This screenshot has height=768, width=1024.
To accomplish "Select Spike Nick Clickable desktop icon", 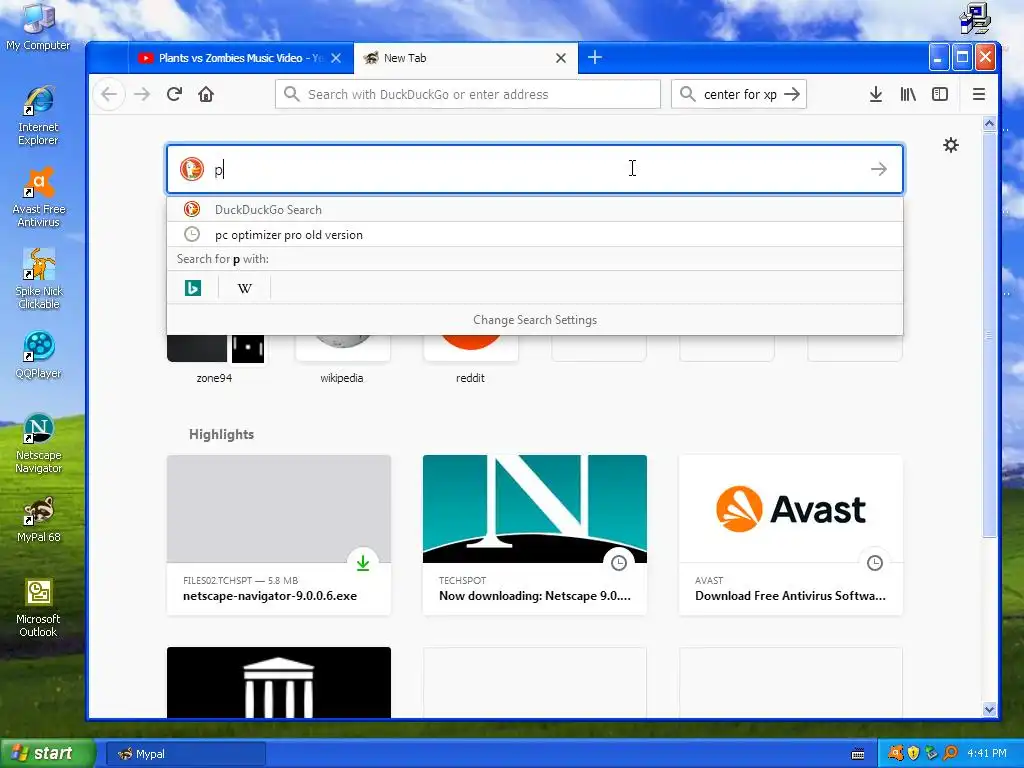I will 38,280.
